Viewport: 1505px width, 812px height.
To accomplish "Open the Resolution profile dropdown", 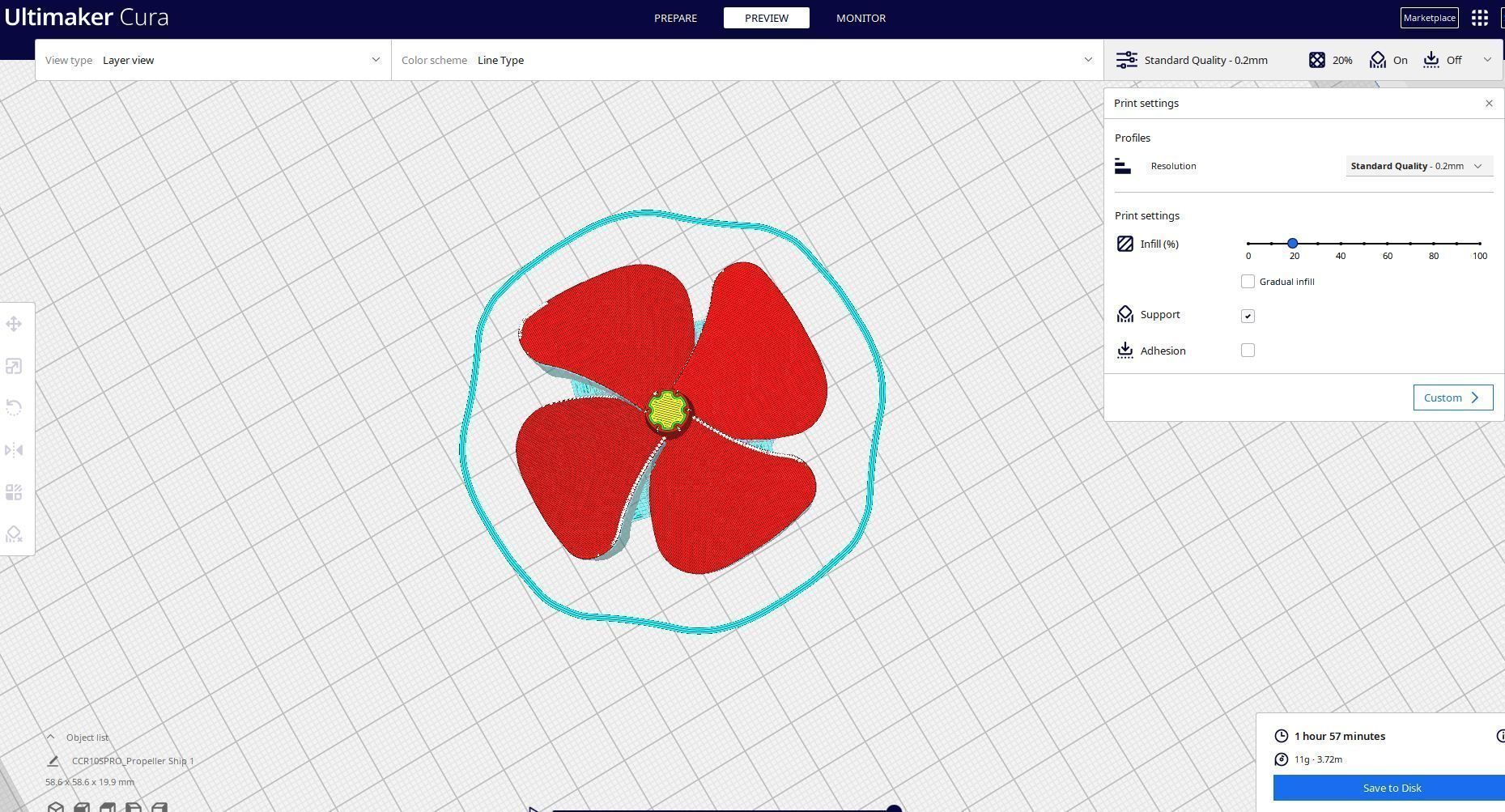I will pos(1419,166).
